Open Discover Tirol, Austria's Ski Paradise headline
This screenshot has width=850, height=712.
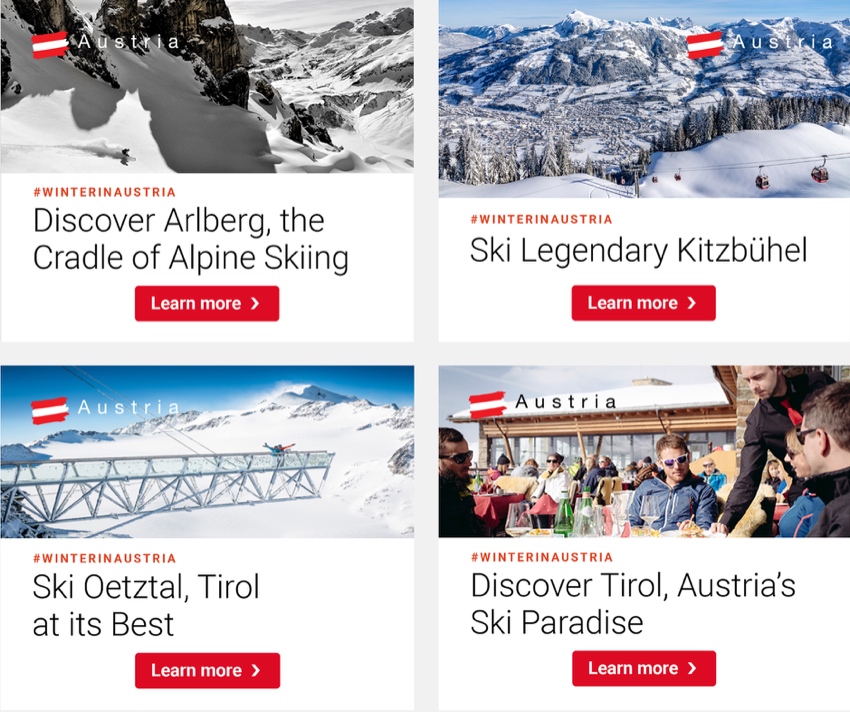[x=633, y=604]
